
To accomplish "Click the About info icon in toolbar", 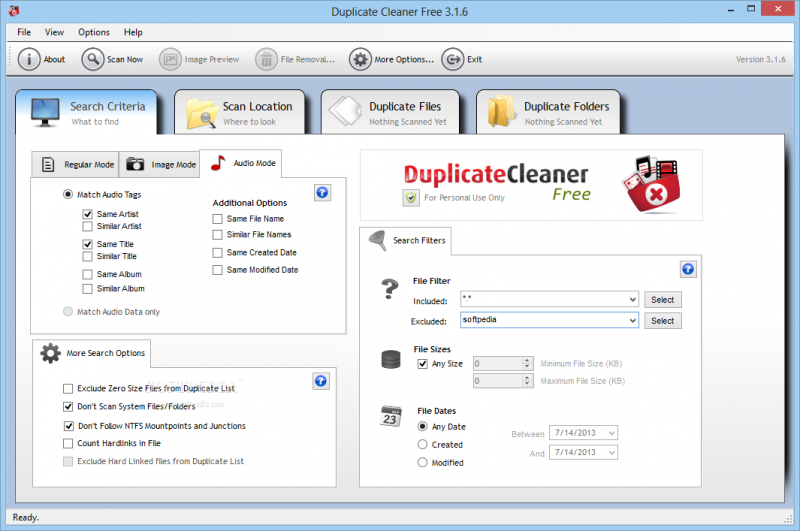I will click(x=29, y=59).
